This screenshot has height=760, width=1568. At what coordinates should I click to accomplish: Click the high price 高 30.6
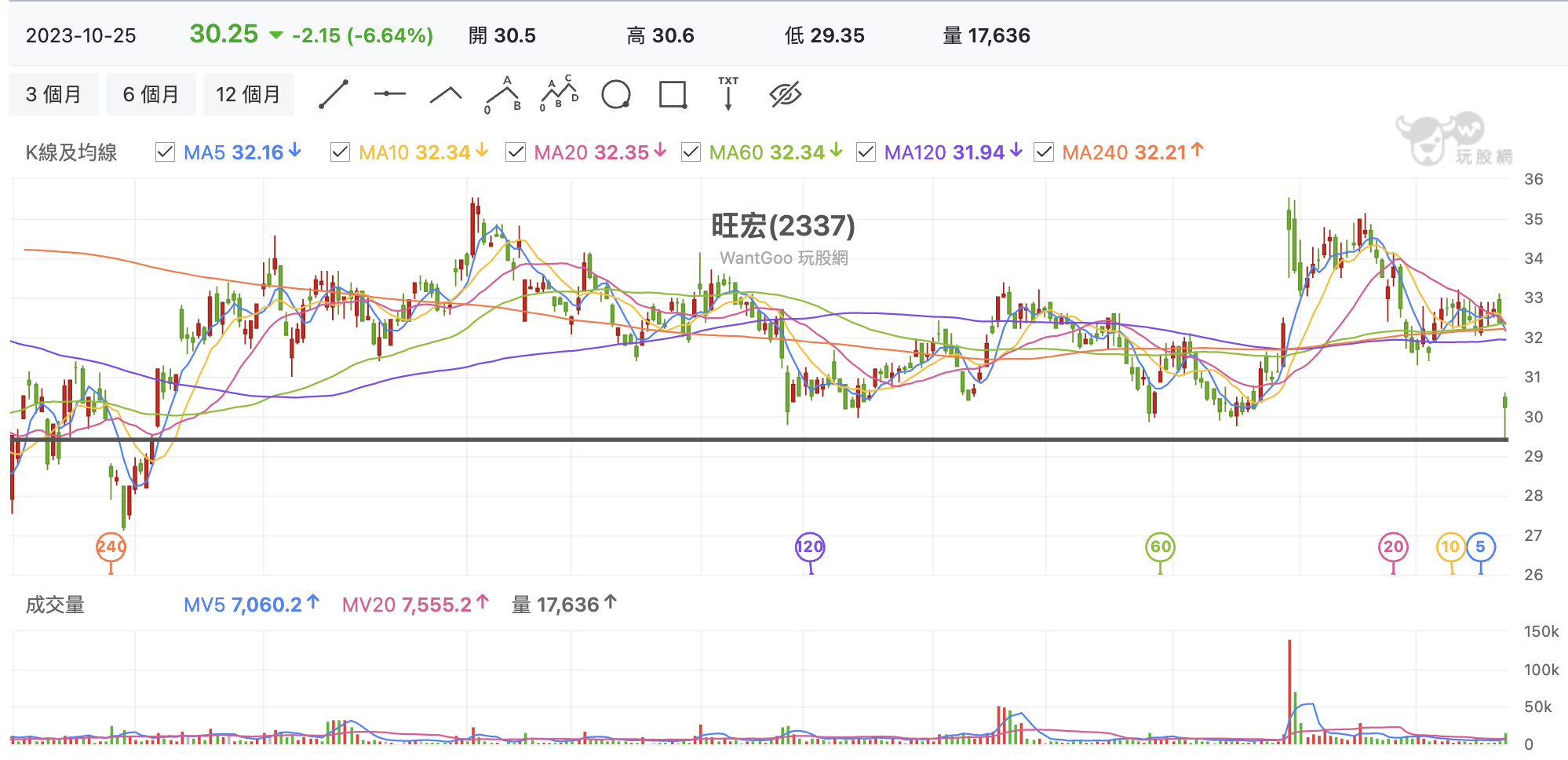pos(661,36)
